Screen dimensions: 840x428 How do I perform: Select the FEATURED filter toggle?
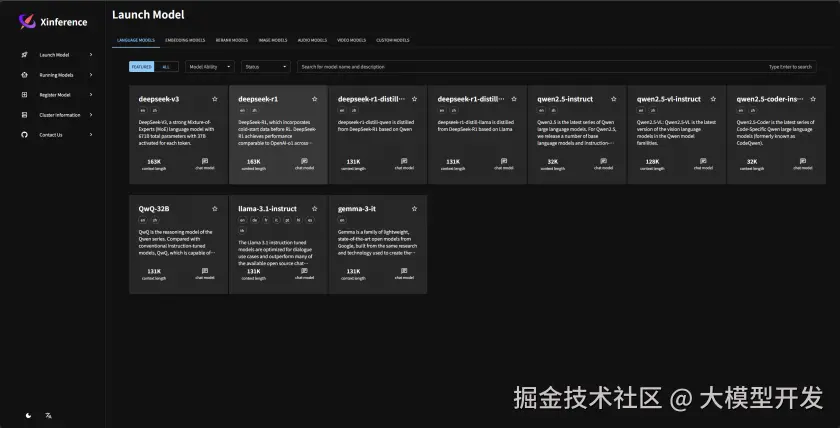click(x=141, y=67)
